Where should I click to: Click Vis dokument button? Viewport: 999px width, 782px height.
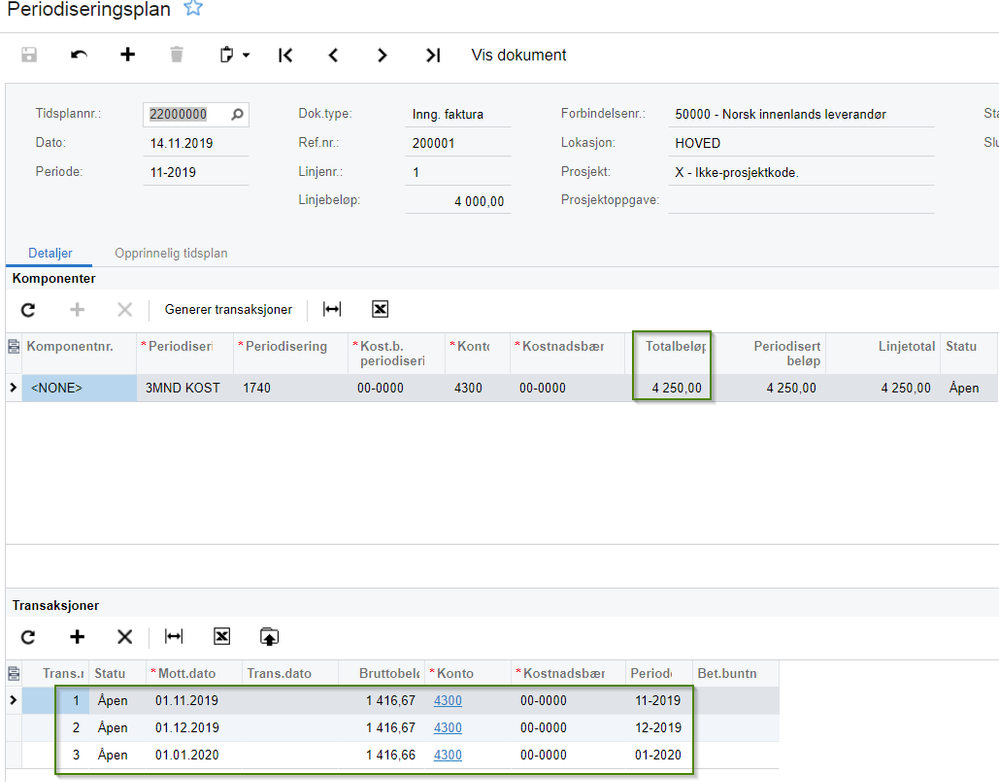(x=519, y=55)
